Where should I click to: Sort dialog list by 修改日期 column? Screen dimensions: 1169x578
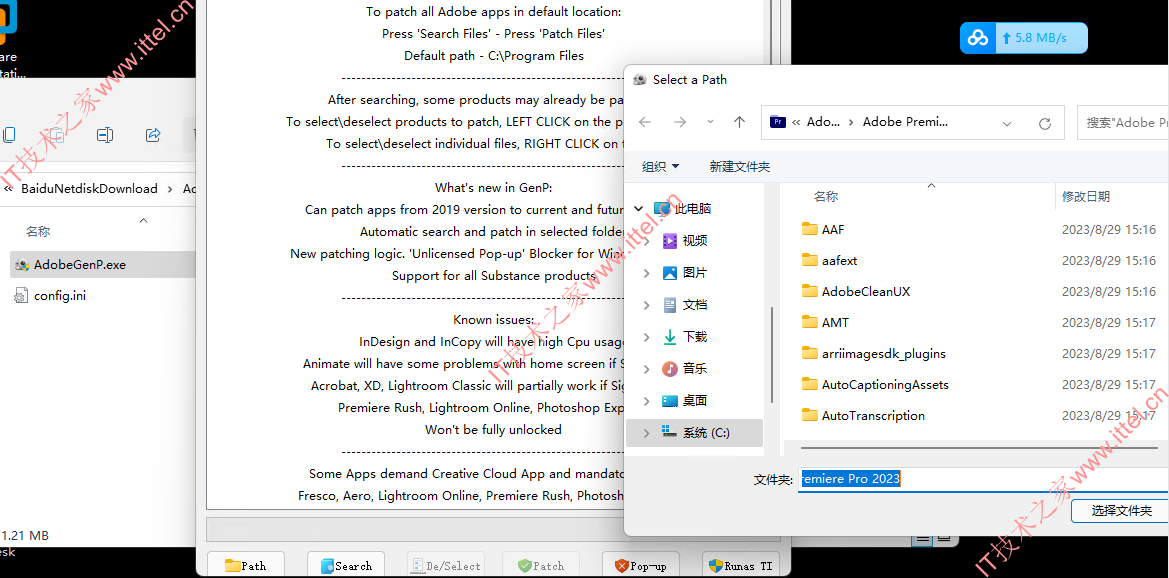click(1086, 196)
